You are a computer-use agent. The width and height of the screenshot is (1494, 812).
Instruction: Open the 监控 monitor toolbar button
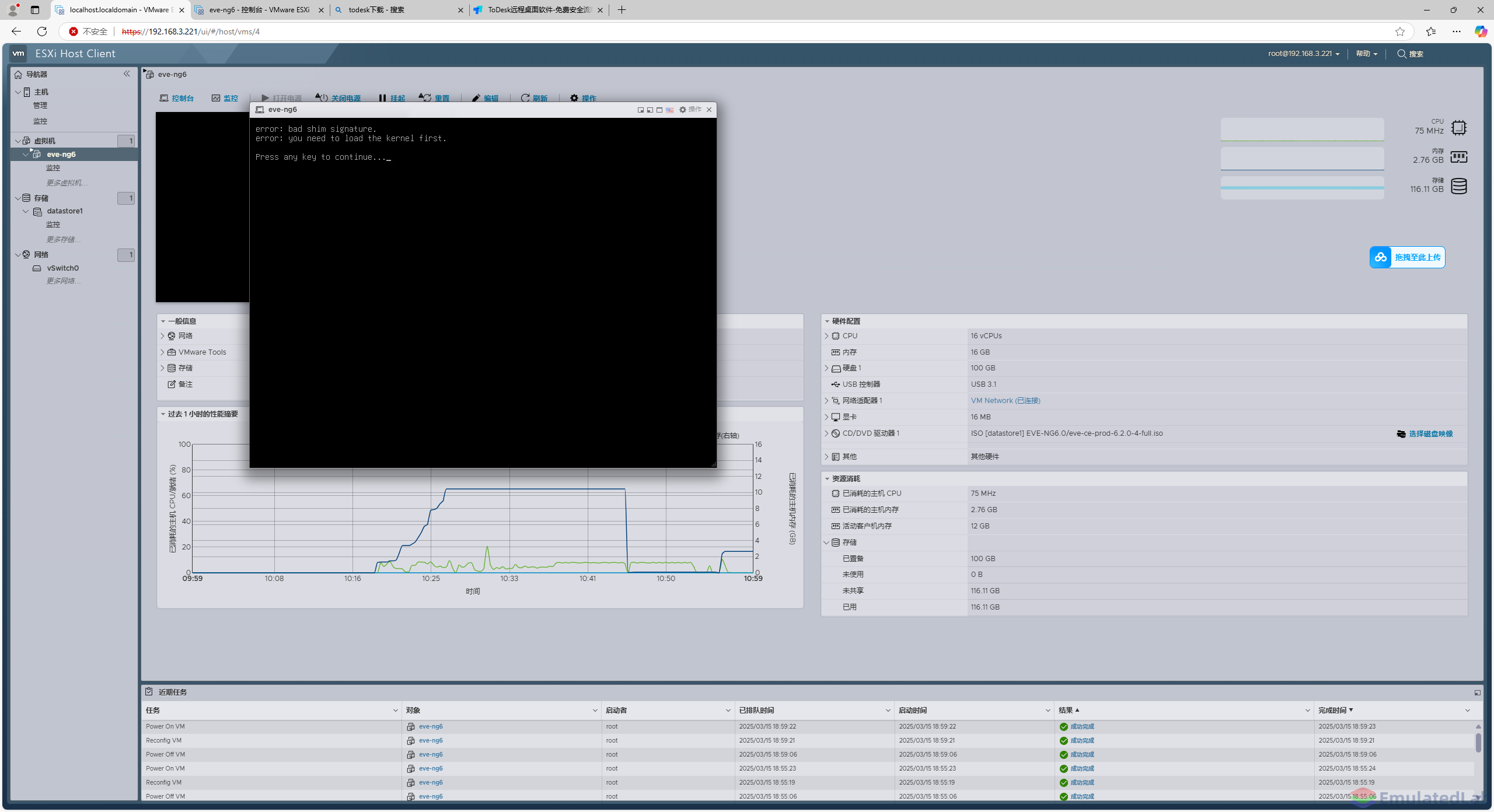(x=225, y=98)
